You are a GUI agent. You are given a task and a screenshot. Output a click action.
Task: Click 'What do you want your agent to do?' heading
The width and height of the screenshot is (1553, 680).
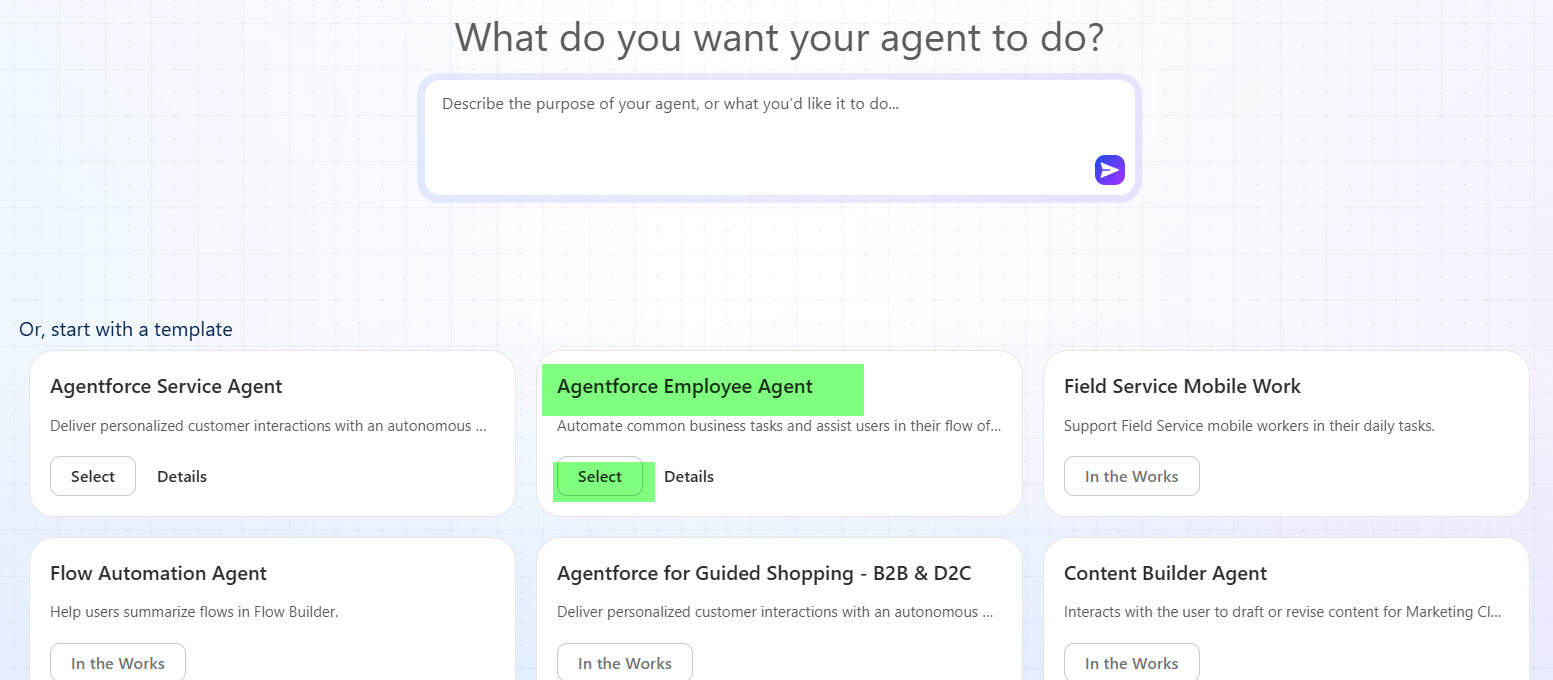[780, 37]
